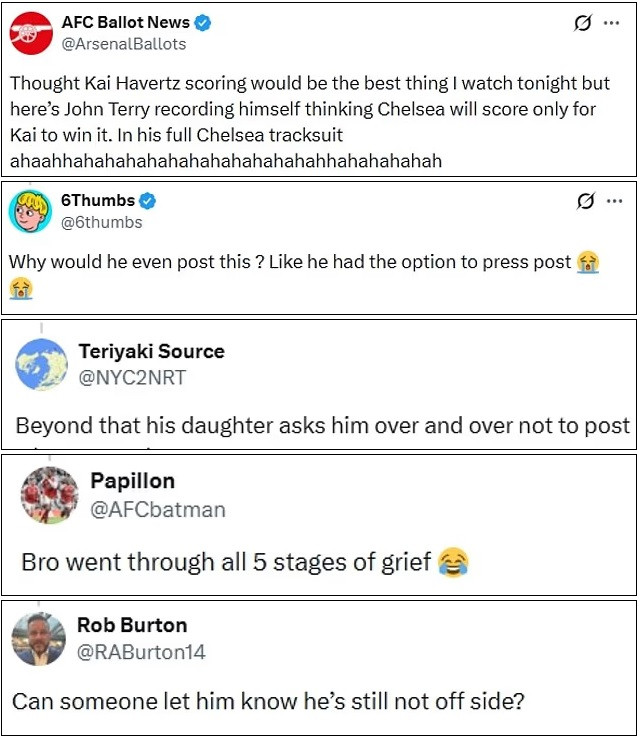Screen dimensions: 640x741
Task: Click the Rob Burton profile avatar
Action: pyautogui.click(x=39, y=638)
